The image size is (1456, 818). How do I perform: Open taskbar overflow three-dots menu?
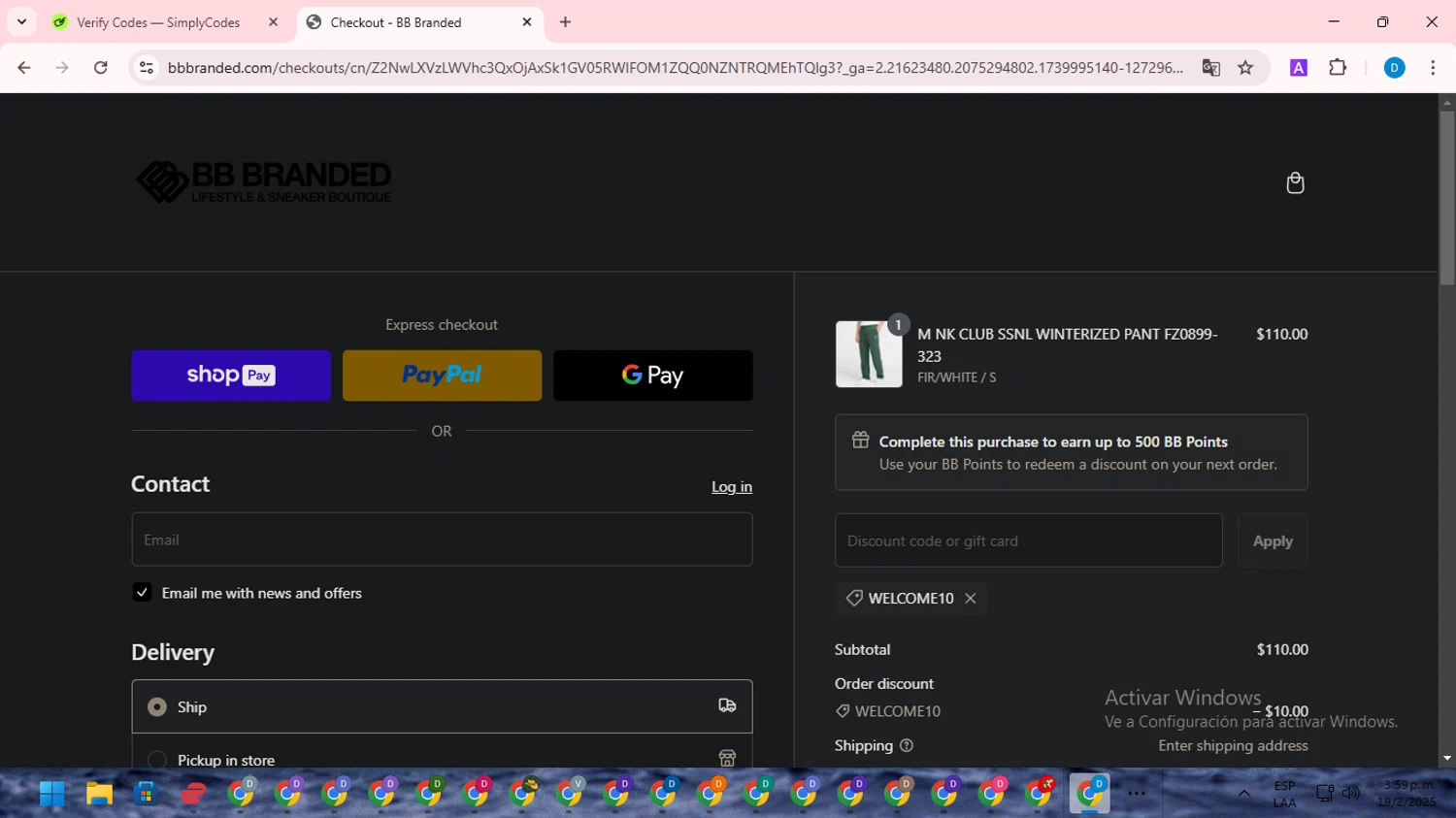point(1137,794)
